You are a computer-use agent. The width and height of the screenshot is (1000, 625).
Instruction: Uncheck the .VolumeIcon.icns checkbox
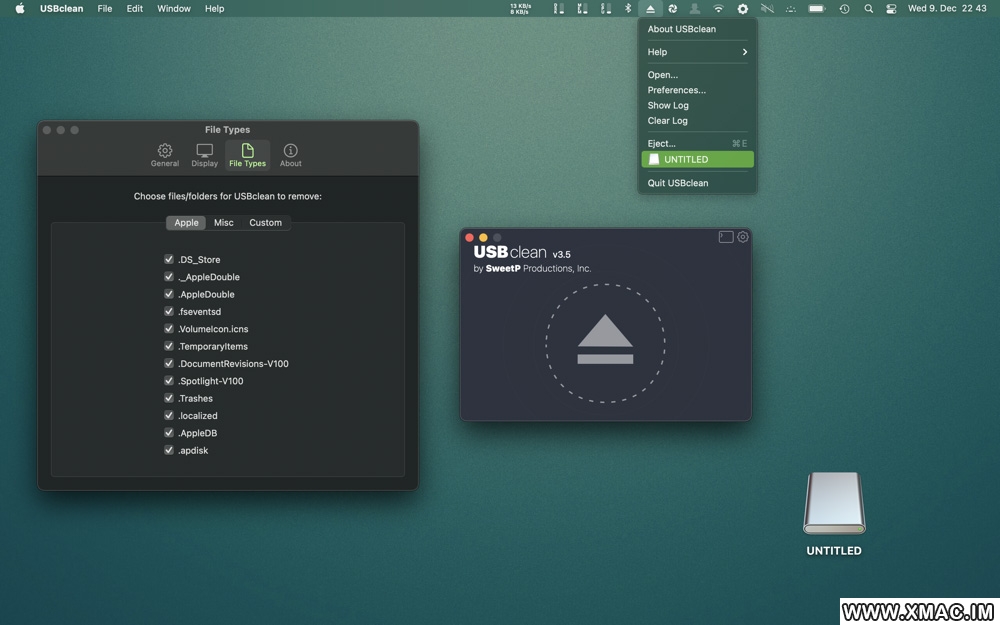coord(169,328)
